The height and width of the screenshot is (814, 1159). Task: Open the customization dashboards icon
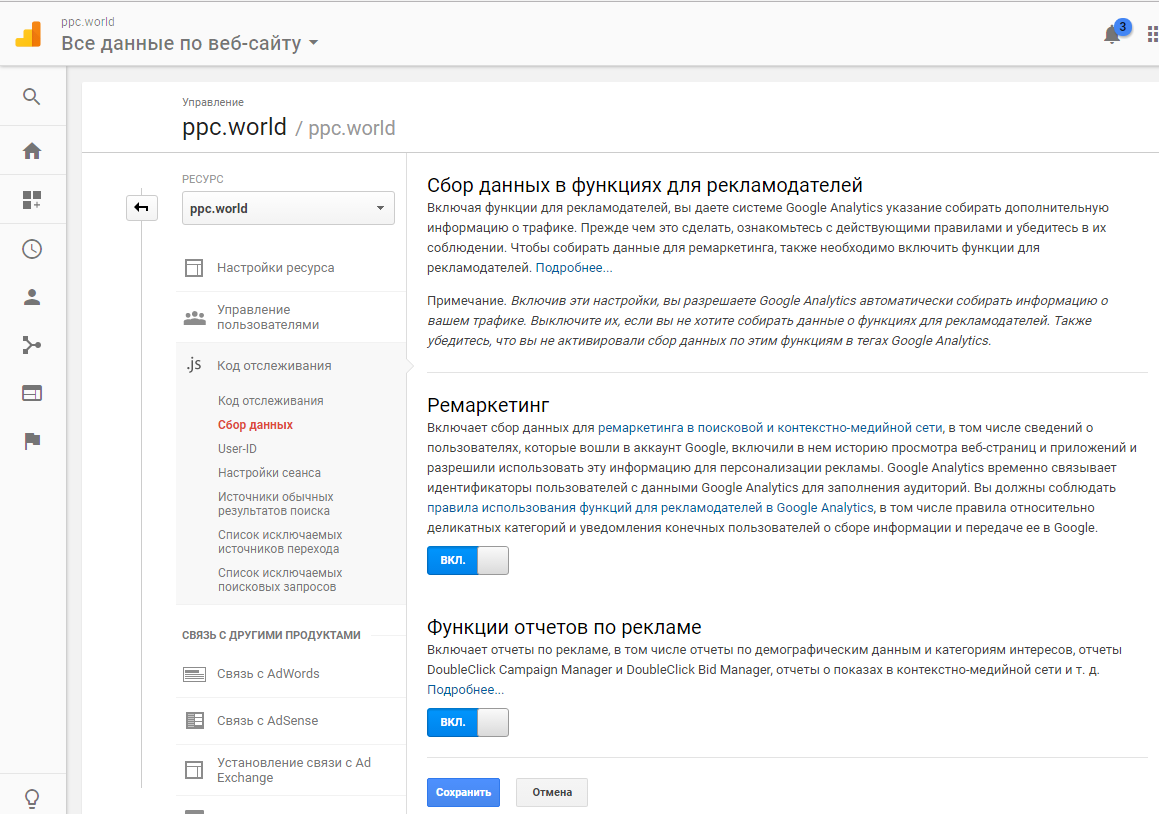(x=32, y=200)
